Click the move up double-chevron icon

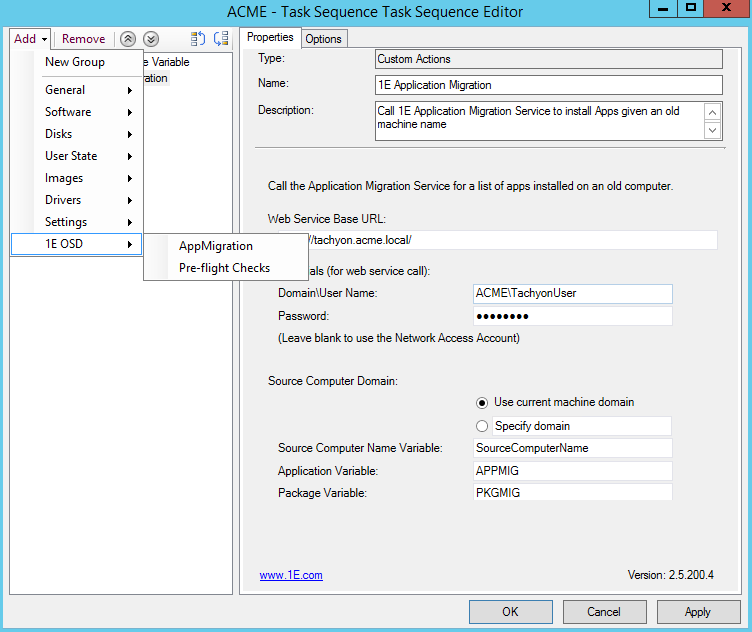[128, 39]
